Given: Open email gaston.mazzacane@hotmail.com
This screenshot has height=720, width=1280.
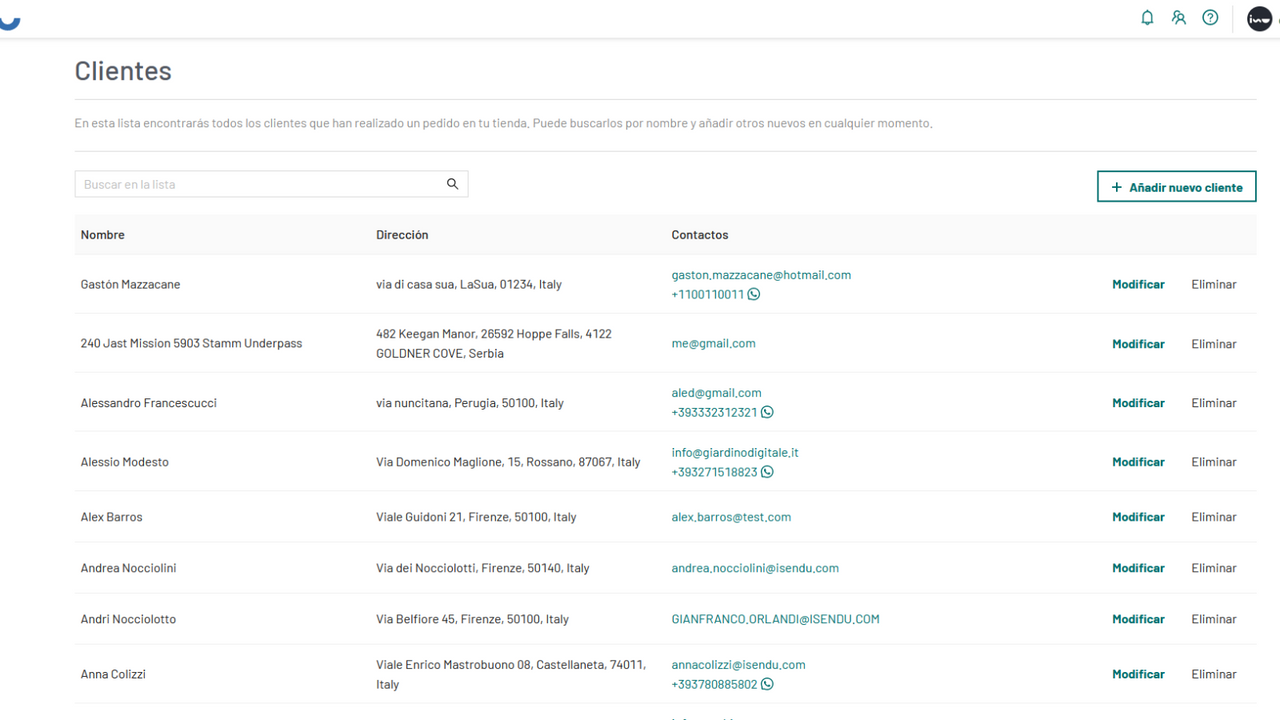Looking at the screenshot, I should (x=761, y=275).
